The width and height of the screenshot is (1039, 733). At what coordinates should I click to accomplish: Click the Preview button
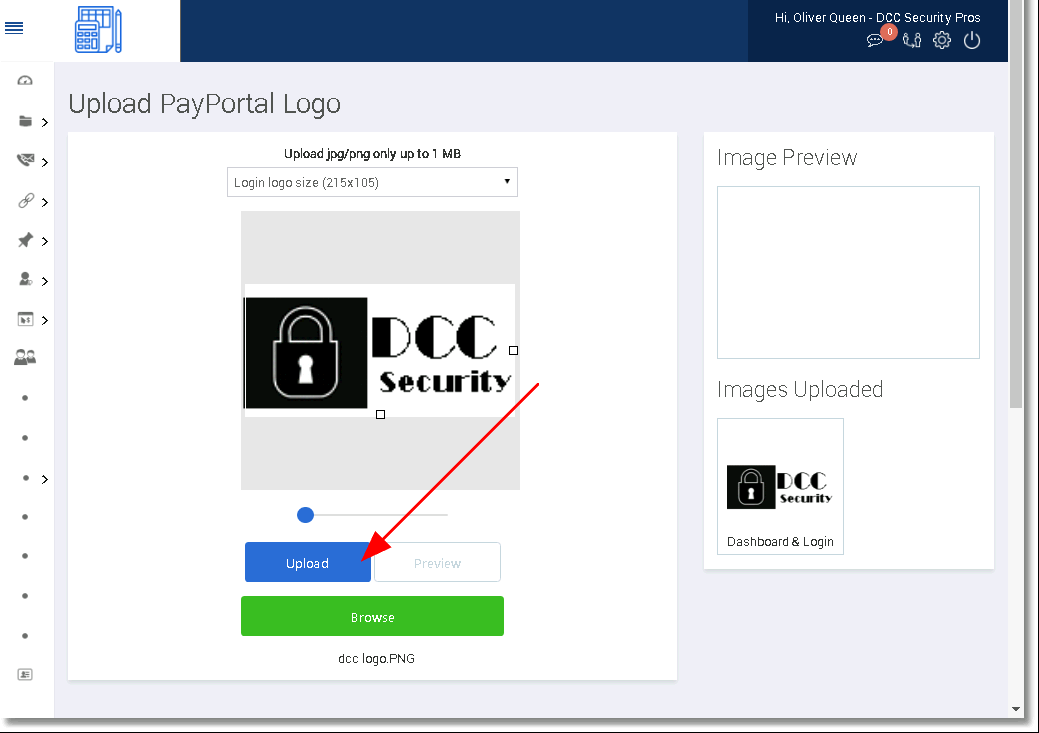pyautogui.click(x=437, y=563)
